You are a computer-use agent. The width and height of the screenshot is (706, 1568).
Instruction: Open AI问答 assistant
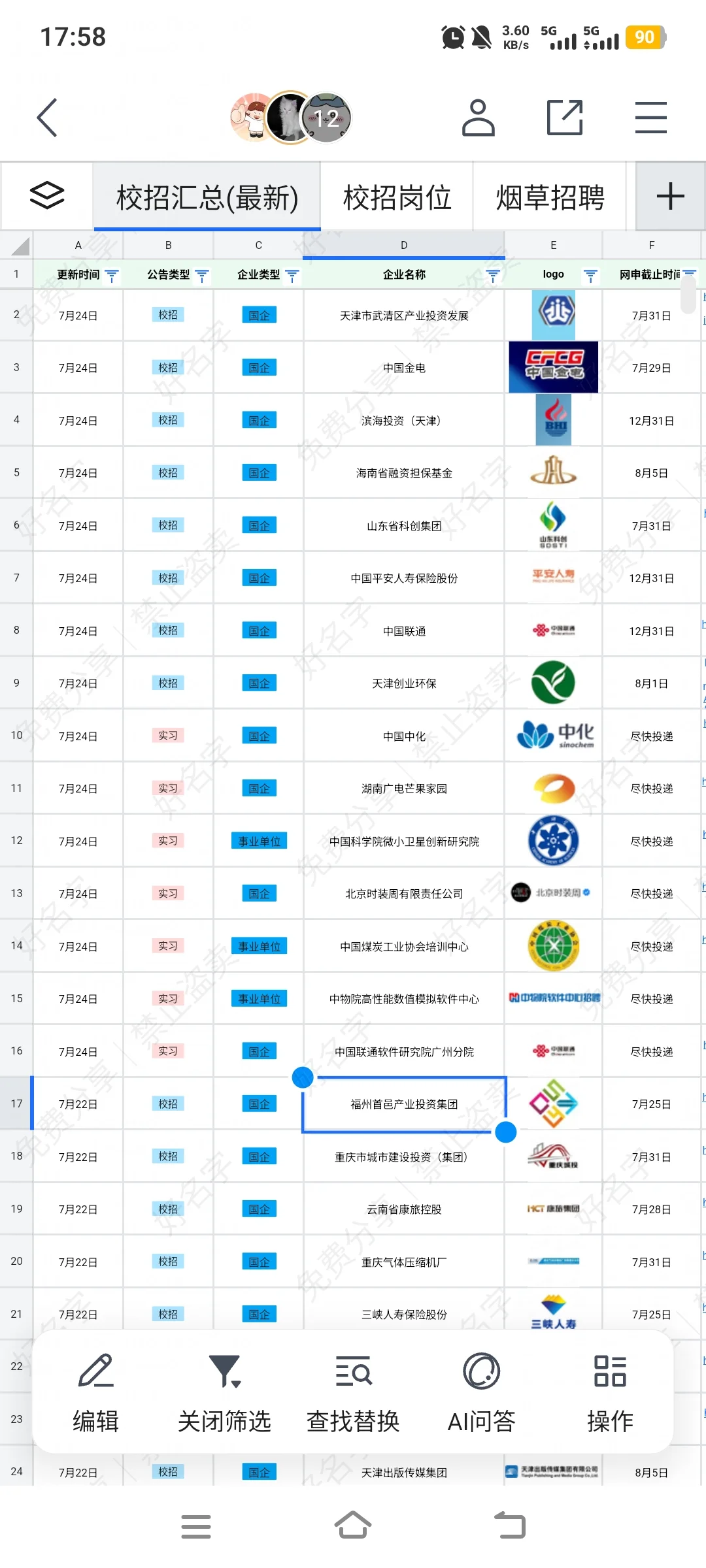[x=482, y=1392]
